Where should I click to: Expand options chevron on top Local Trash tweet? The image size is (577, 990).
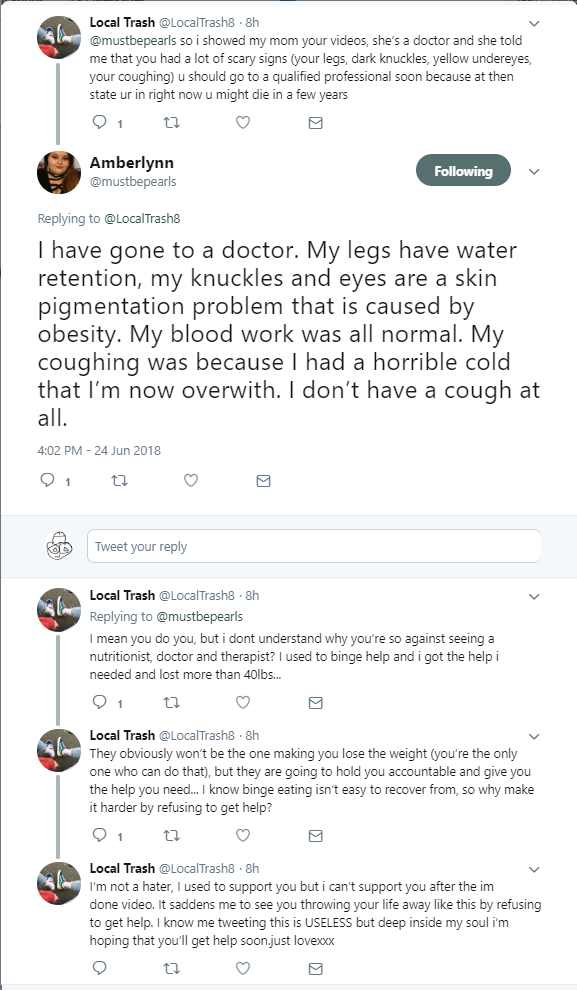click(534, 24)
